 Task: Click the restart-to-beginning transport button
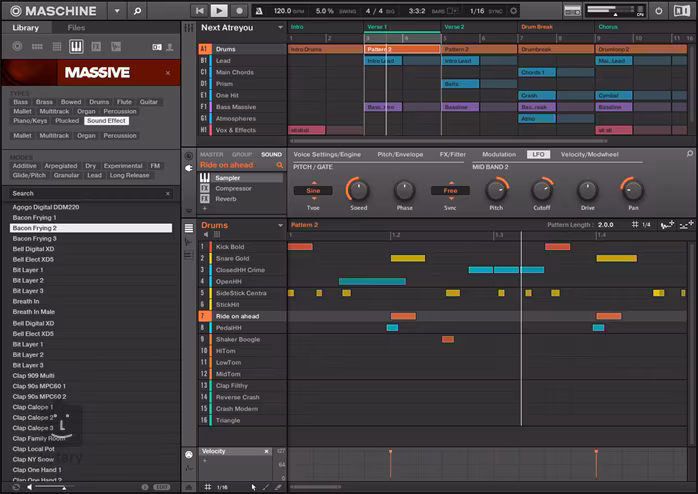pos(200,11)
